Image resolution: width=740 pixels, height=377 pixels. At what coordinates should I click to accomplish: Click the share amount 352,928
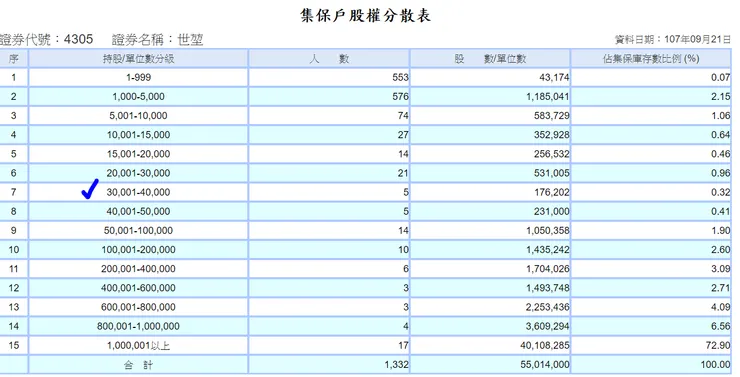552,135
